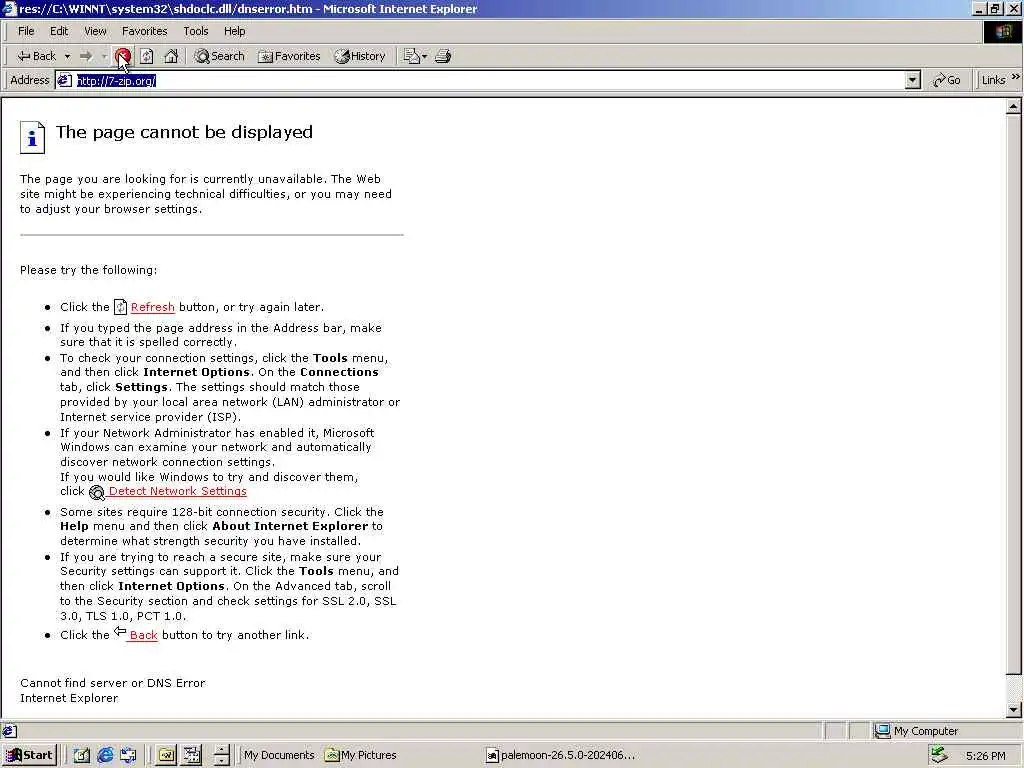Click the Forward arrow toolbar button

click(86, 56)
